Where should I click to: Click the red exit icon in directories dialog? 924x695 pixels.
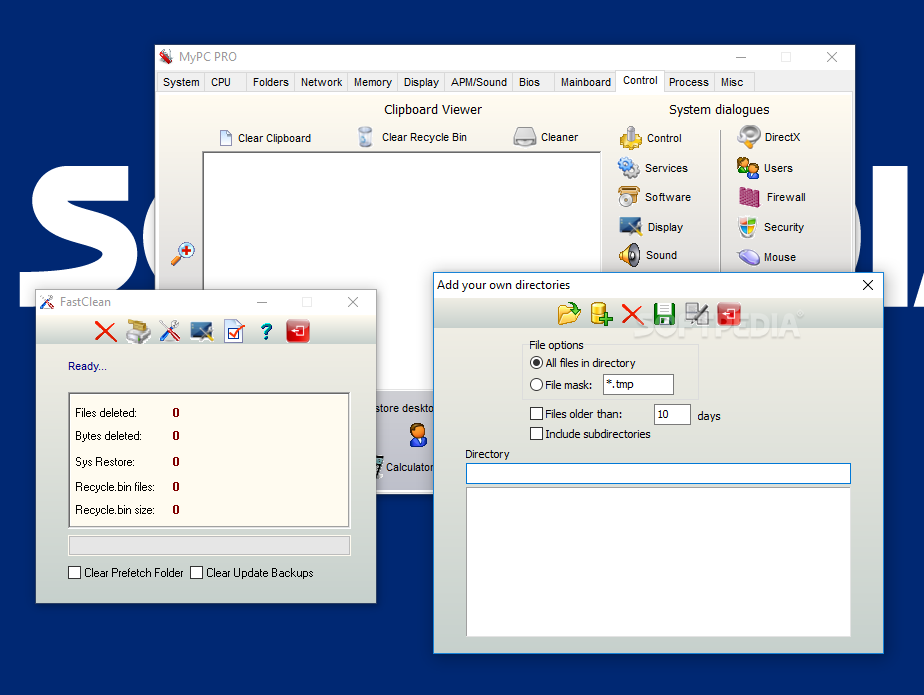click(x=729, y=314)
